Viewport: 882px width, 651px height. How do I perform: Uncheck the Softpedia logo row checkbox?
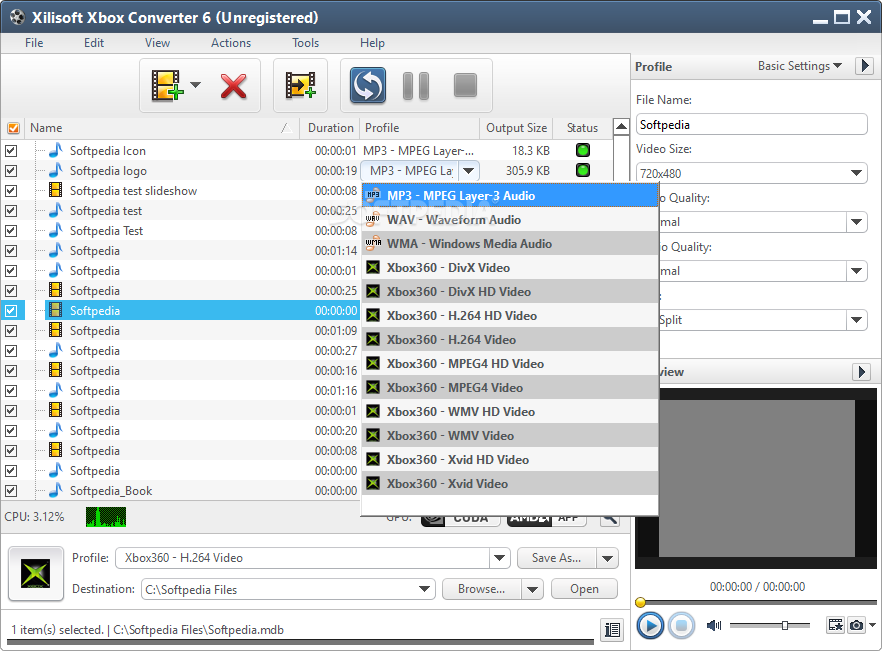pyautogui.click(x=11, y=170)
